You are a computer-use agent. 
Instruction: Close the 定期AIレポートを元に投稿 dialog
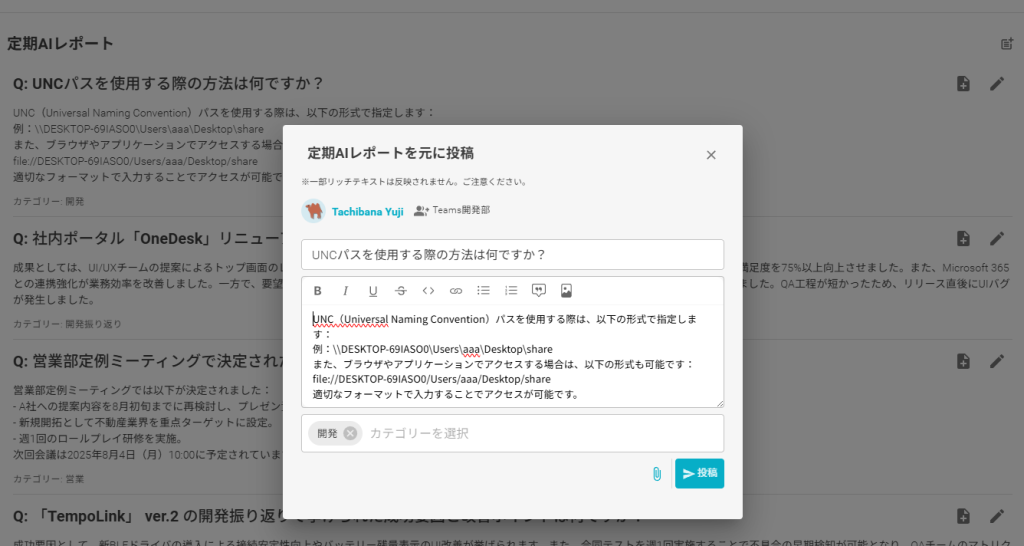711,155
